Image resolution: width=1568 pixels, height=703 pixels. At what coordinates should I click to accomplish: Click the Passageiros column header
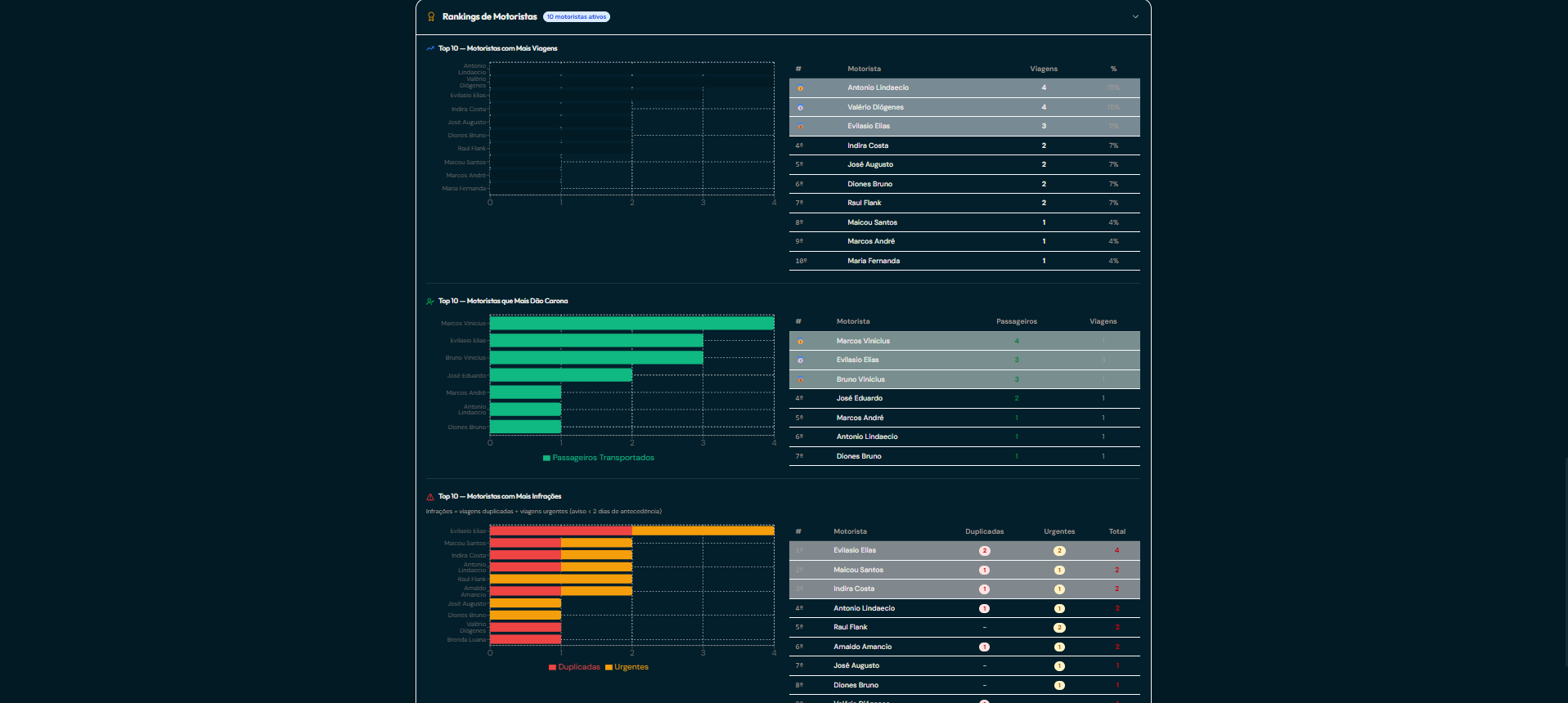click(x=1017, y=321)
